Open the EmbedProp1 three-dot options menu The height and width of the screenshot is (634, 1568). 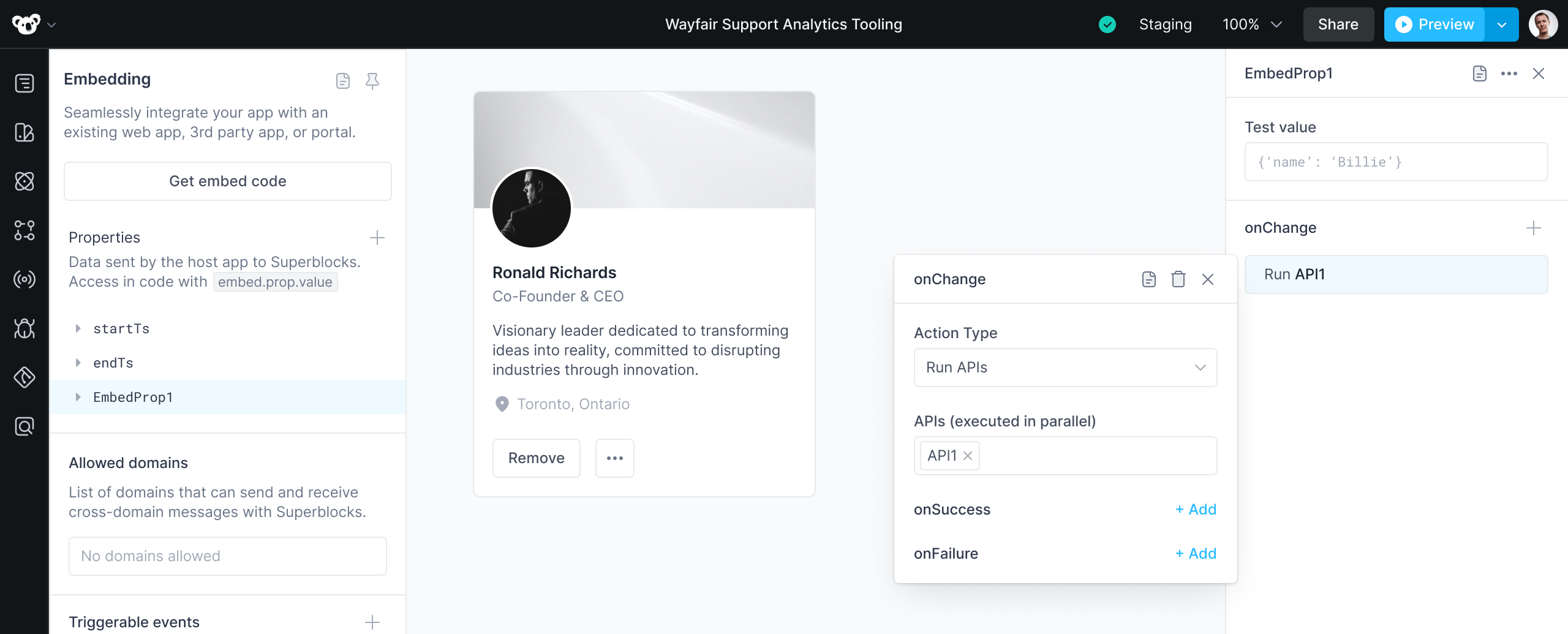[x=1509, y=73]
